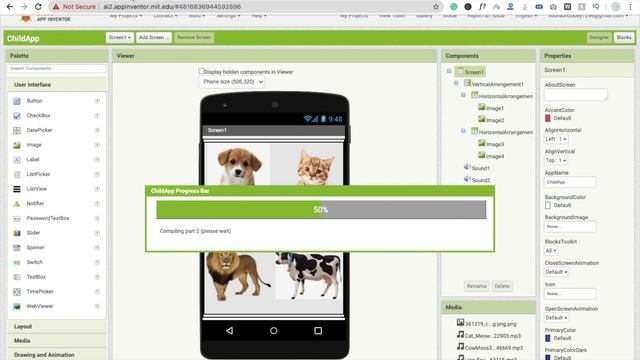The height and width of the screenshot is (360, 640).
Task: Collapse the Screen1 tree node
Action: click(x=449, y=71)
